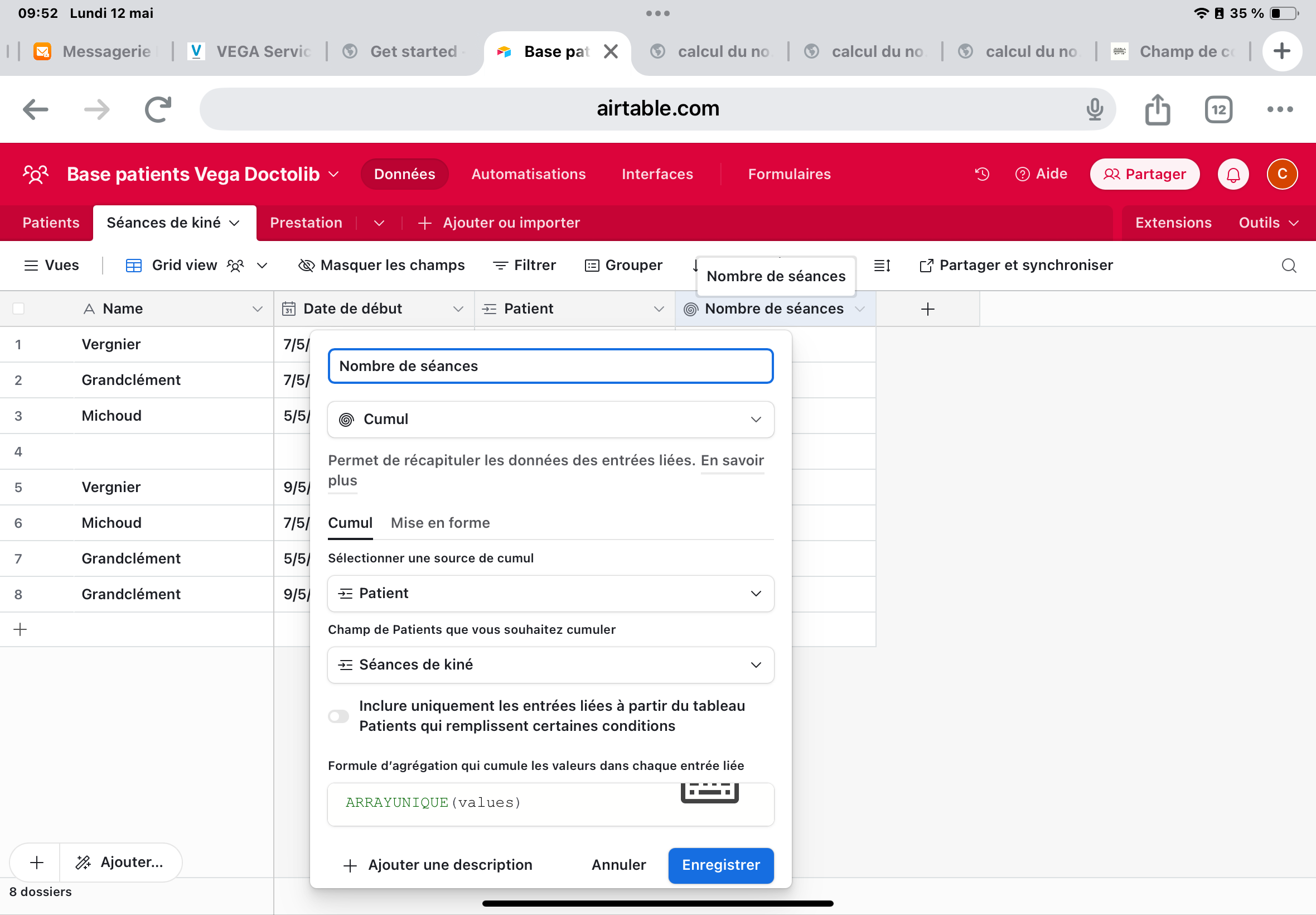Switch to VEGA Servic browser tab

pyautogui.click(x=250, y=51)
